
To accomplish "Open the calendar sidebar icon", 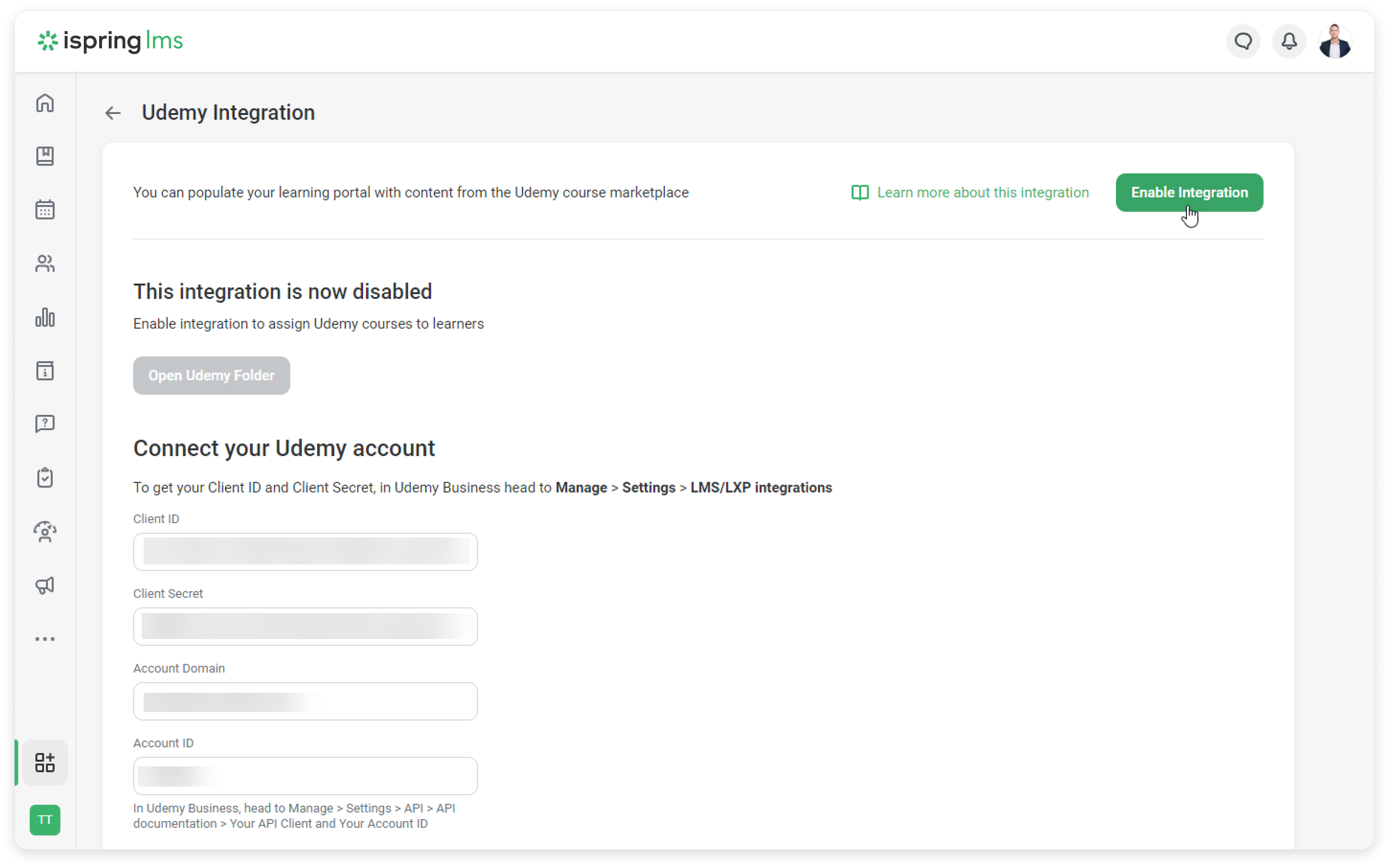I will 45,209.
